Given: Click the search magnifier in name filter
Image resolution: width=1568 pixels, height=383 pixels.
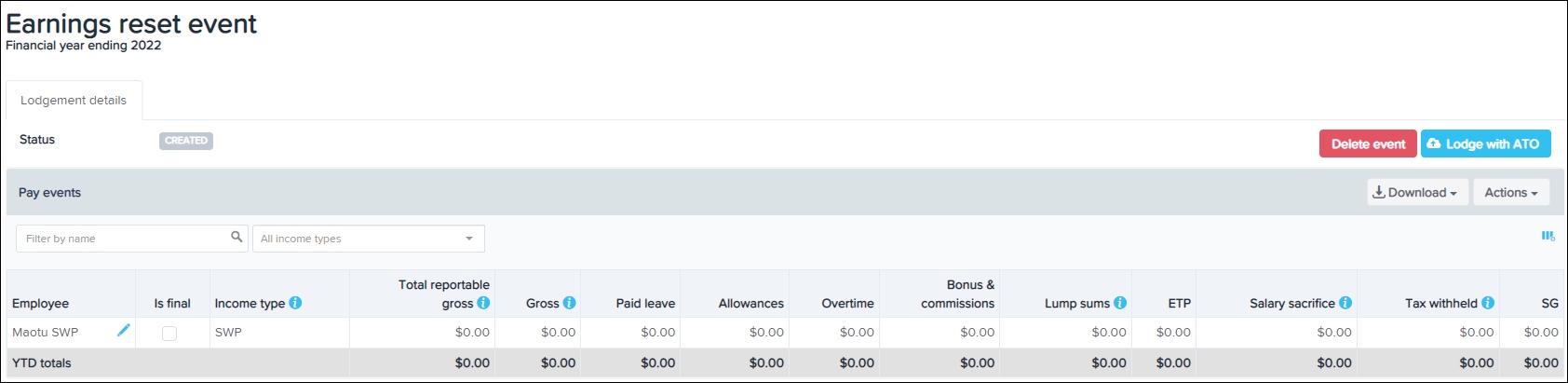Looking at the screenshot, I should (237, 238).
